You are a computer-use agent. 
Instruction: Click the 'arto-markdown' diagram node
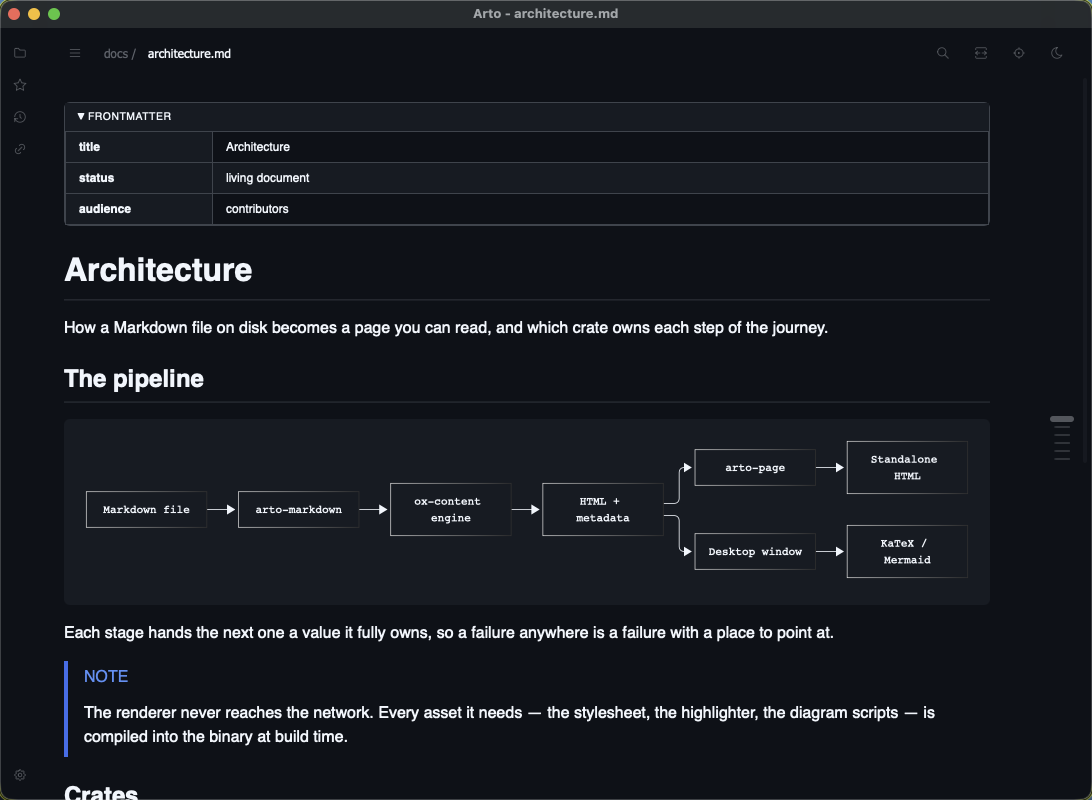coord(298,510)
